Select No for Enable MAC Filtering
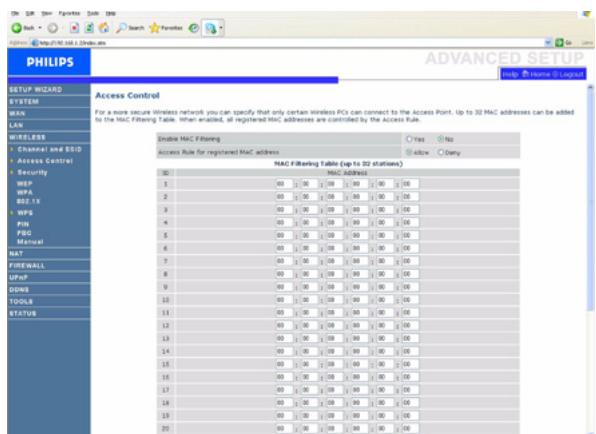This screenshot has height=434, width=596. click(x=440, y=139)
